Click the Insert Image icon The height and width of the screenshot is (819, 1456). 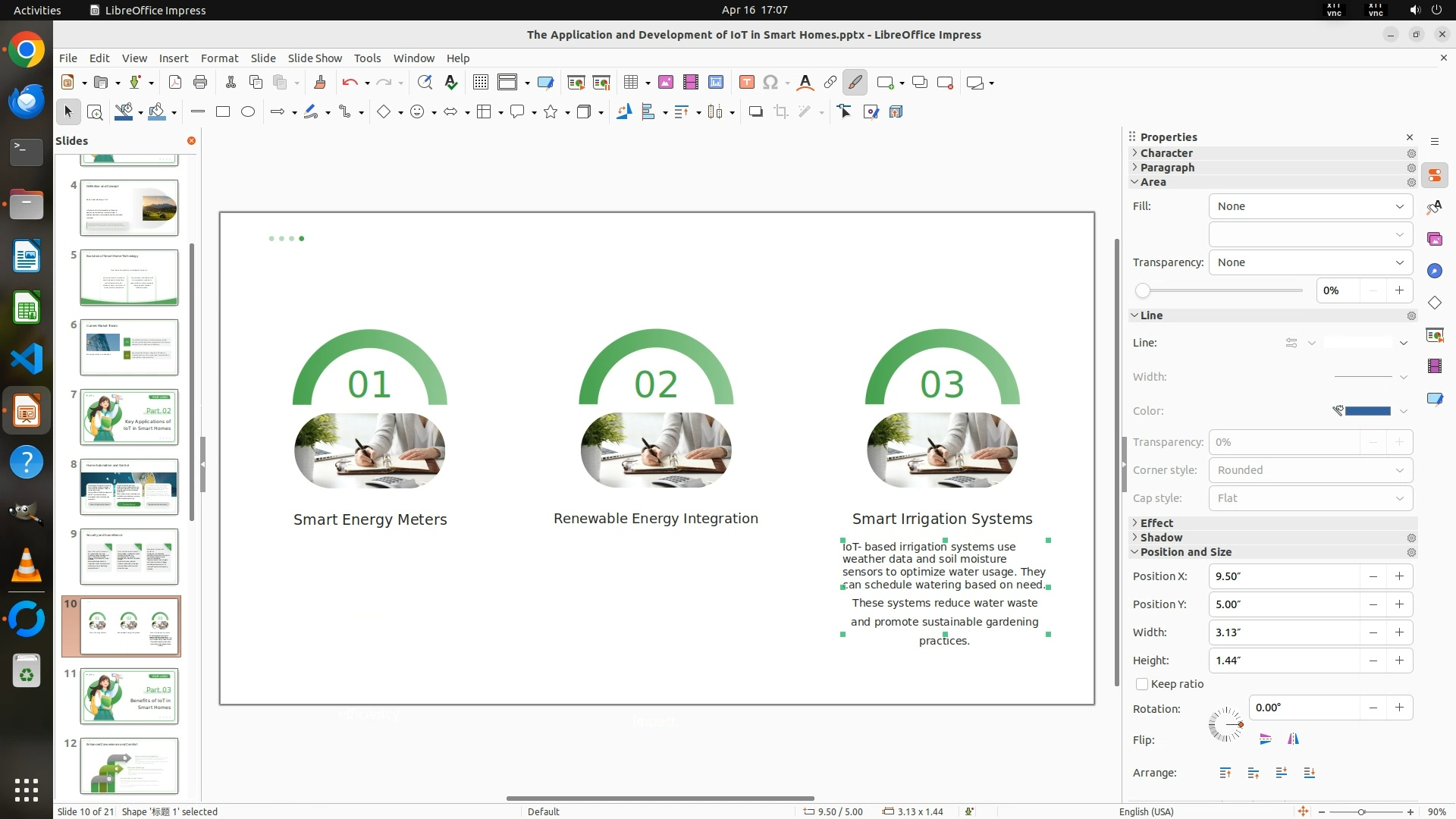[665, 83]
